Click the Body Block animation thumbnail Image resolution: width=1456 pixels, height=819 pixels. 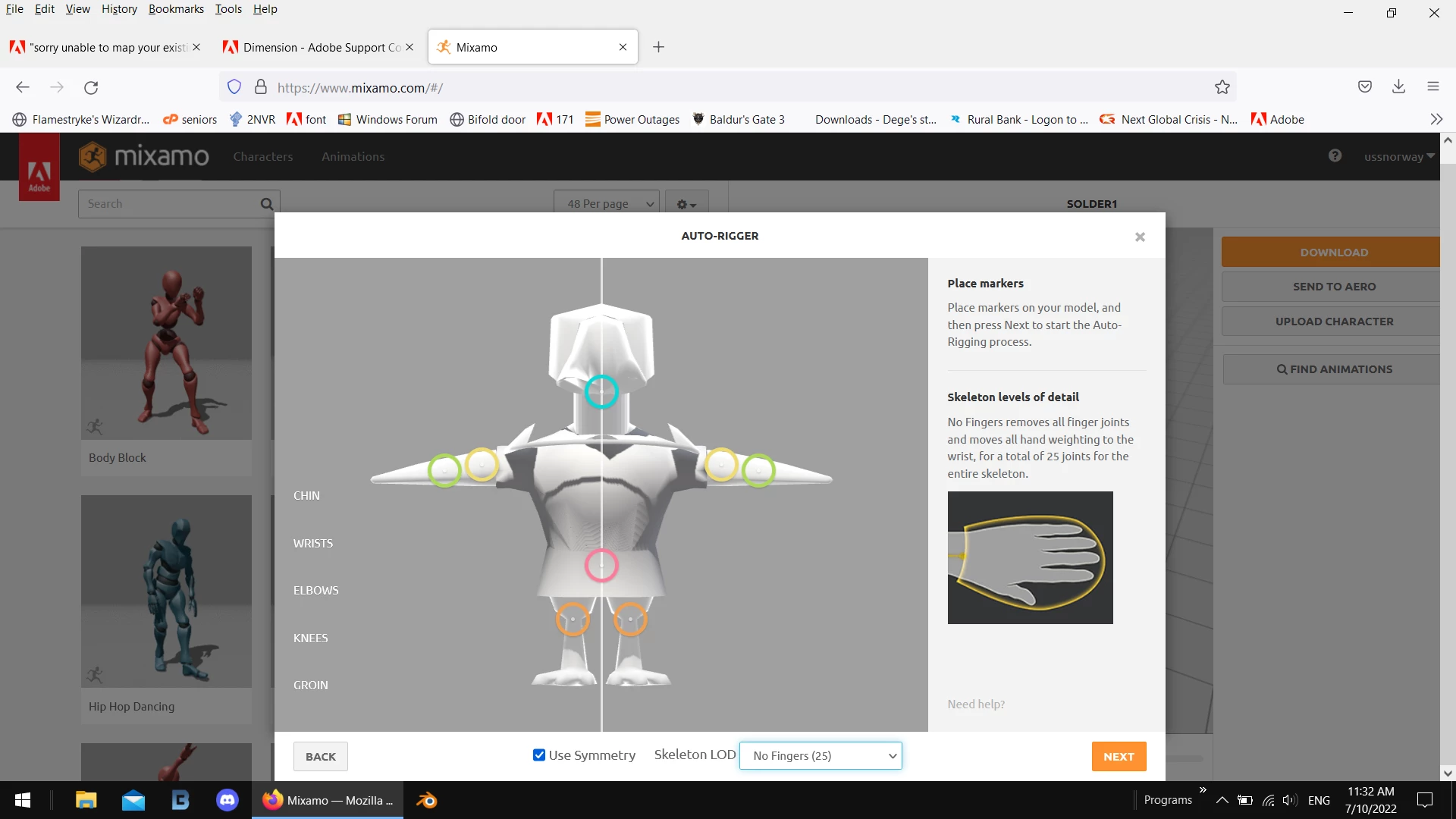(x=166, y=343)
